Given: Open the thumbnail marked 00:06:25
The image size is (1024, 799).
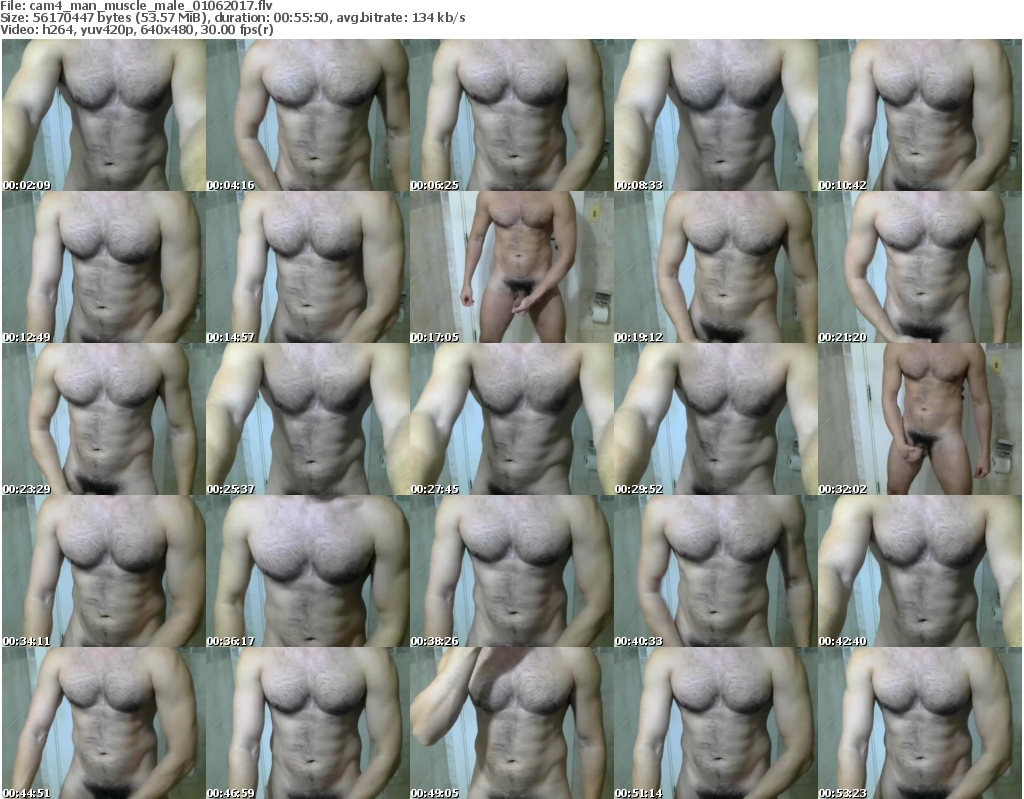Looking at the screenshot, I should click(x=511, y=115).
